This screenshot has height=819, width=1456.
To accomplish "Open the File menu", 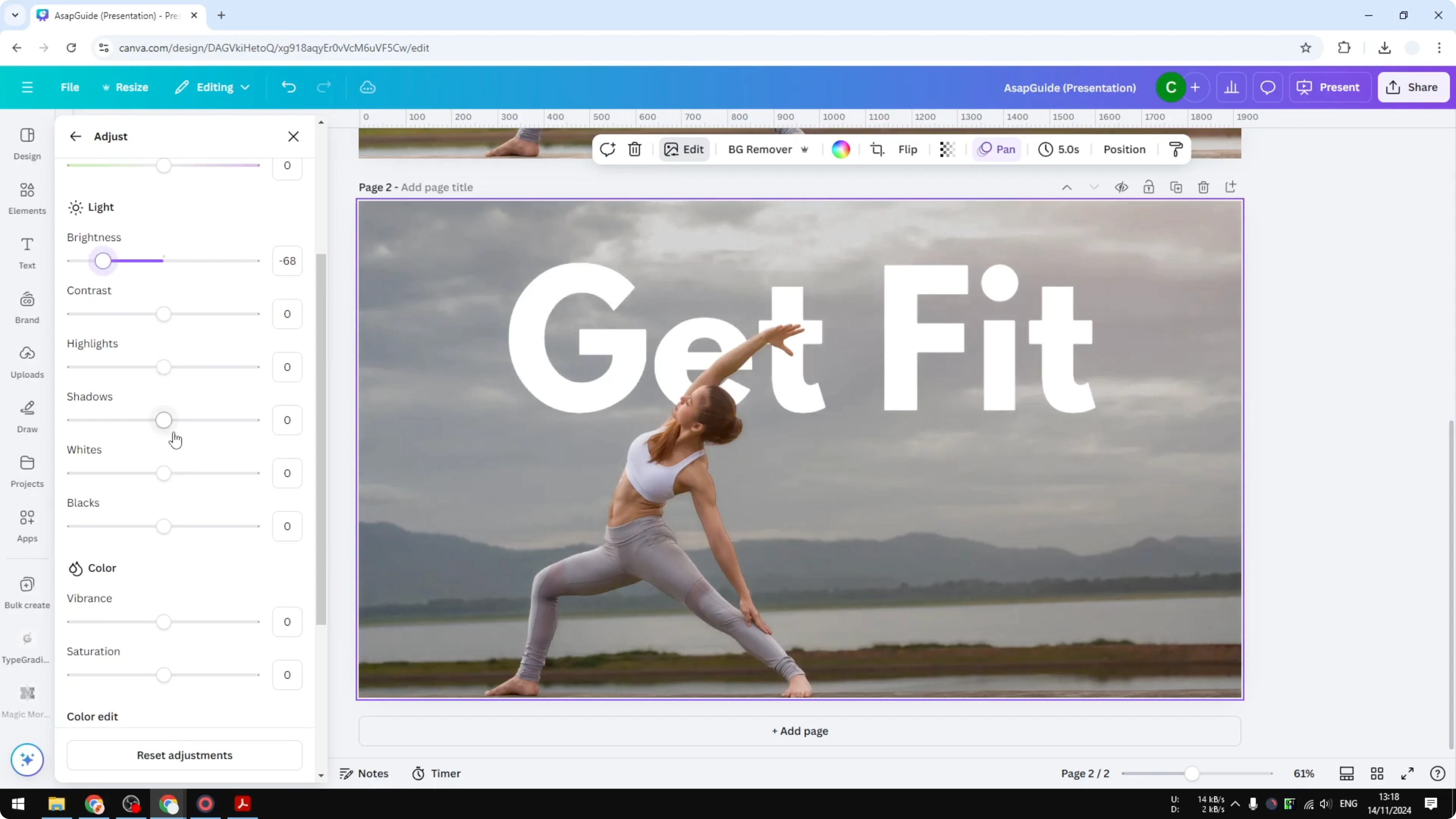I will tap(70, 87).
